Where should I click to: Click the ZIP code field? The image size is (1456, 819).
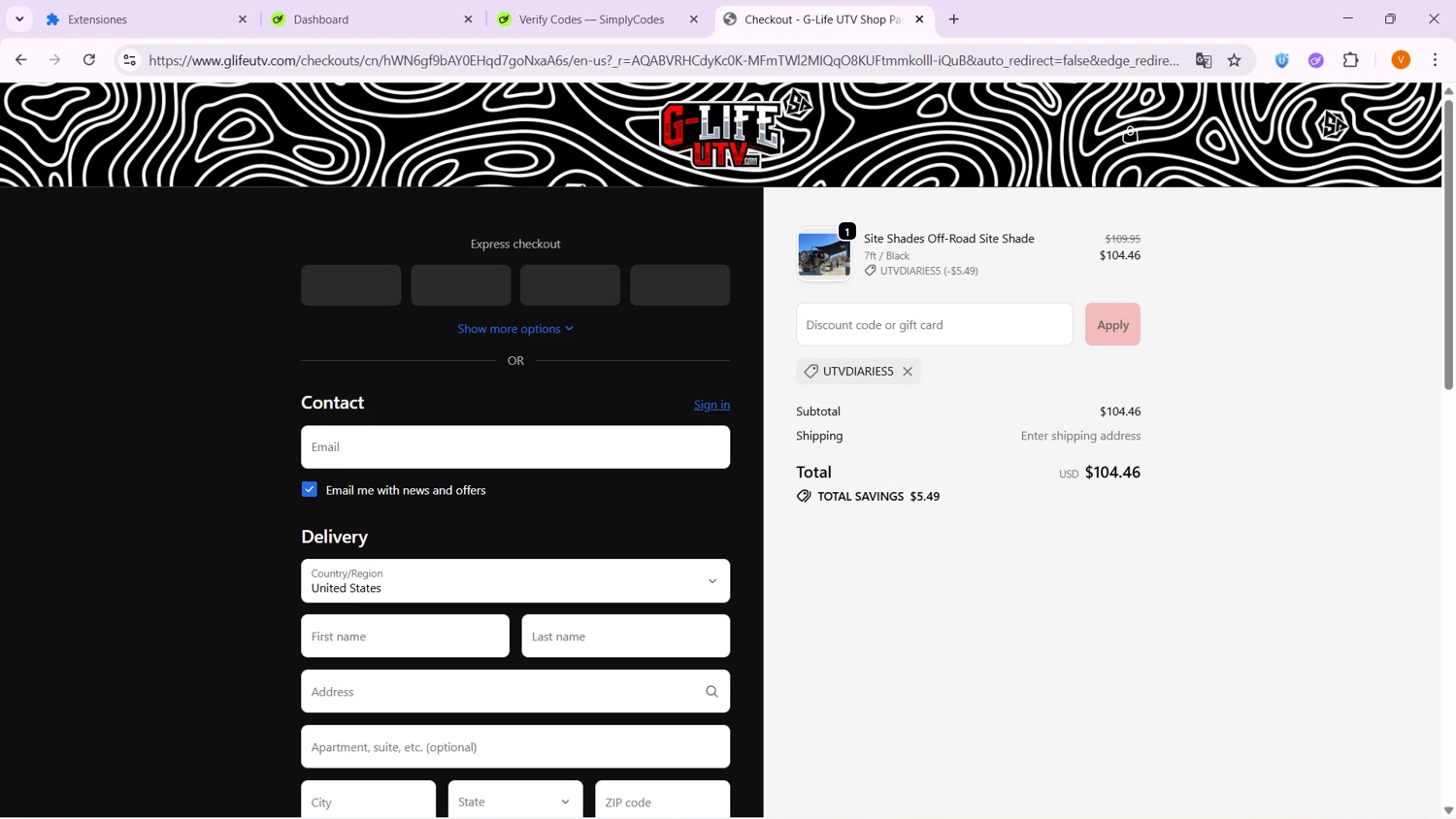663,802
